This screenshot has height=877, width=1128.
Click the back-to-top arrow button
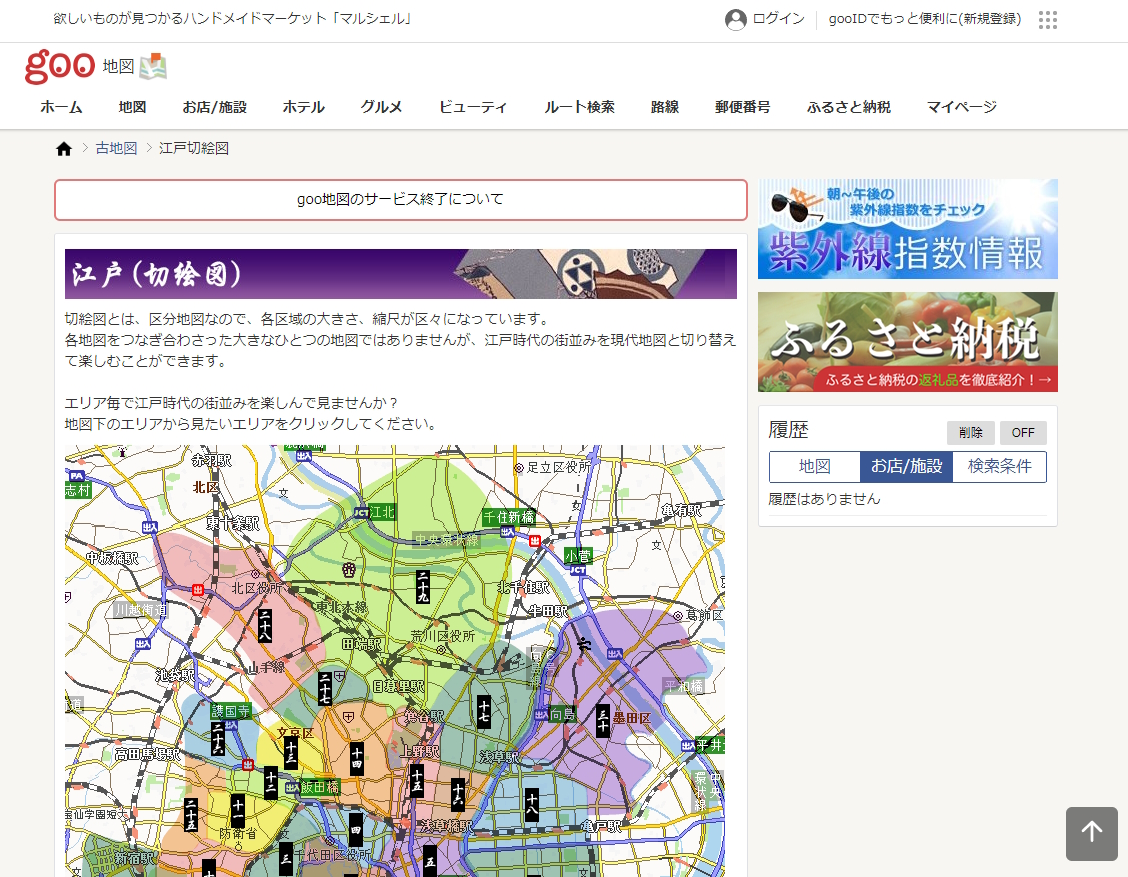(1092, 833)
